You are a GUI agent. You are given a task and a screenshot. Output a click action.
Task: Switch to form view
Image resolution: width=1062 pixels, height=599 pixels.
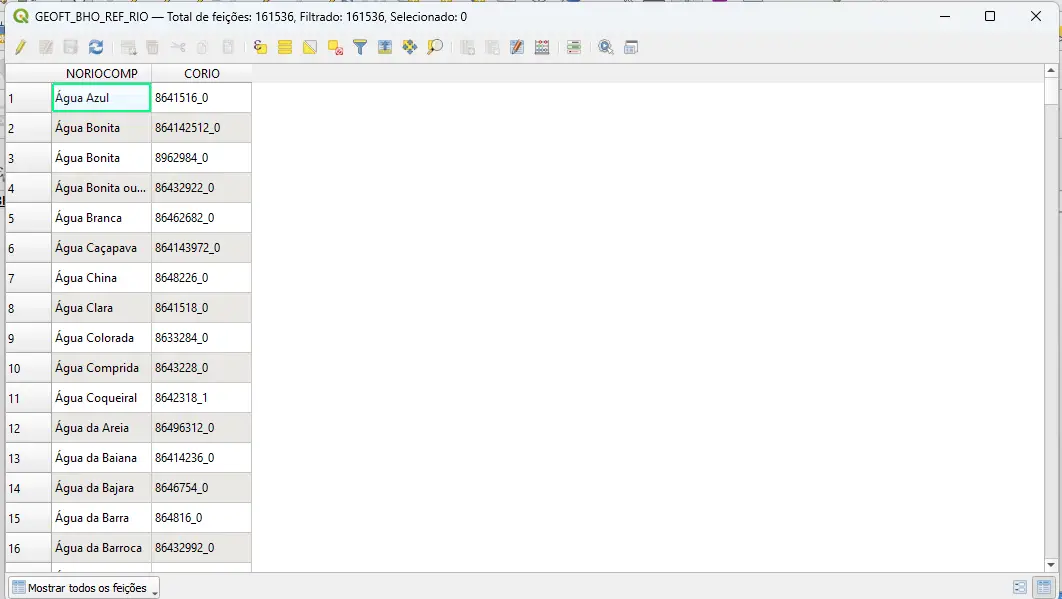coord(1020,587)
